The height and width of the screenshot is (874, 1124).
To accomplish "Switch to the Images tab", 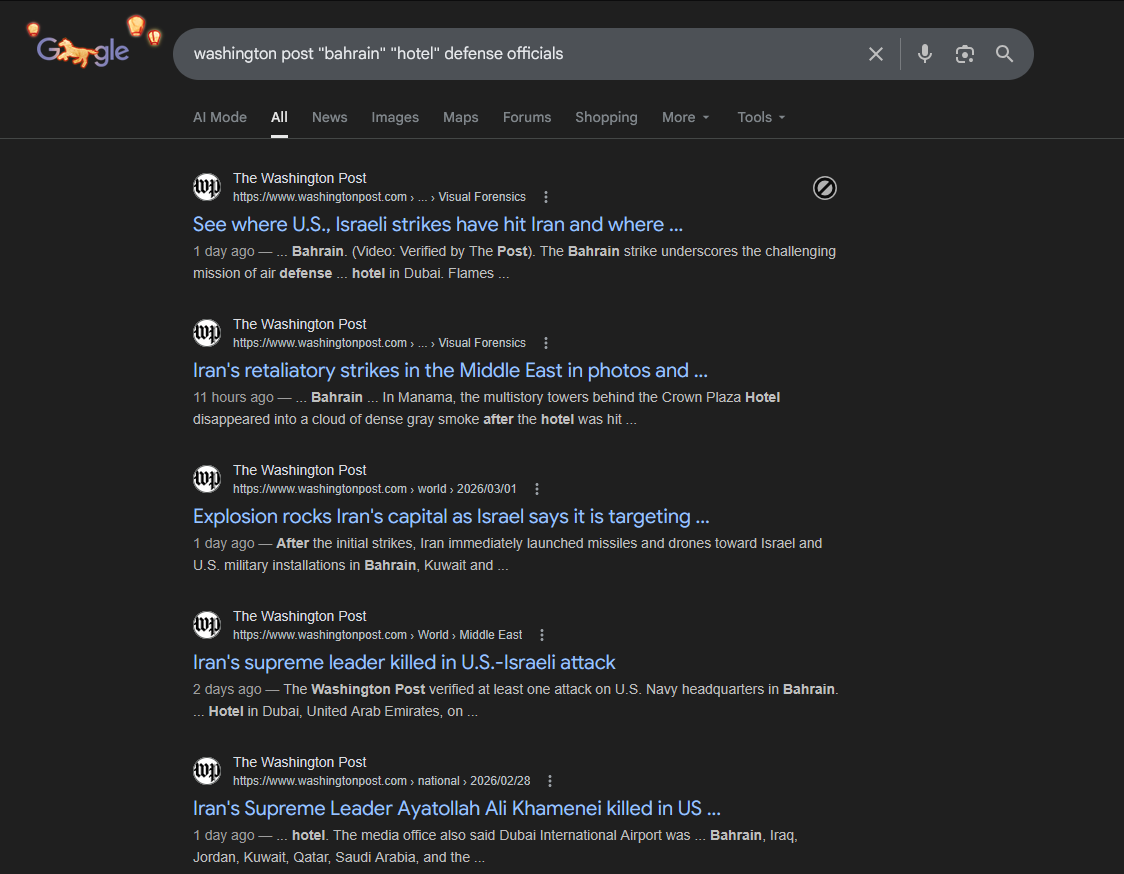I will [x=395, y=117].
